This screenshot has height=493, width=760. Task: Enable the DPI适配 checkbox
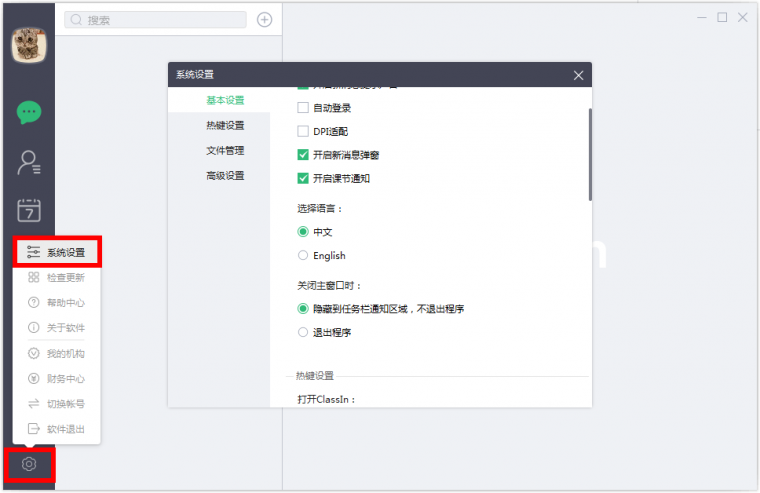pyautogui.click(x=303, y=131)
